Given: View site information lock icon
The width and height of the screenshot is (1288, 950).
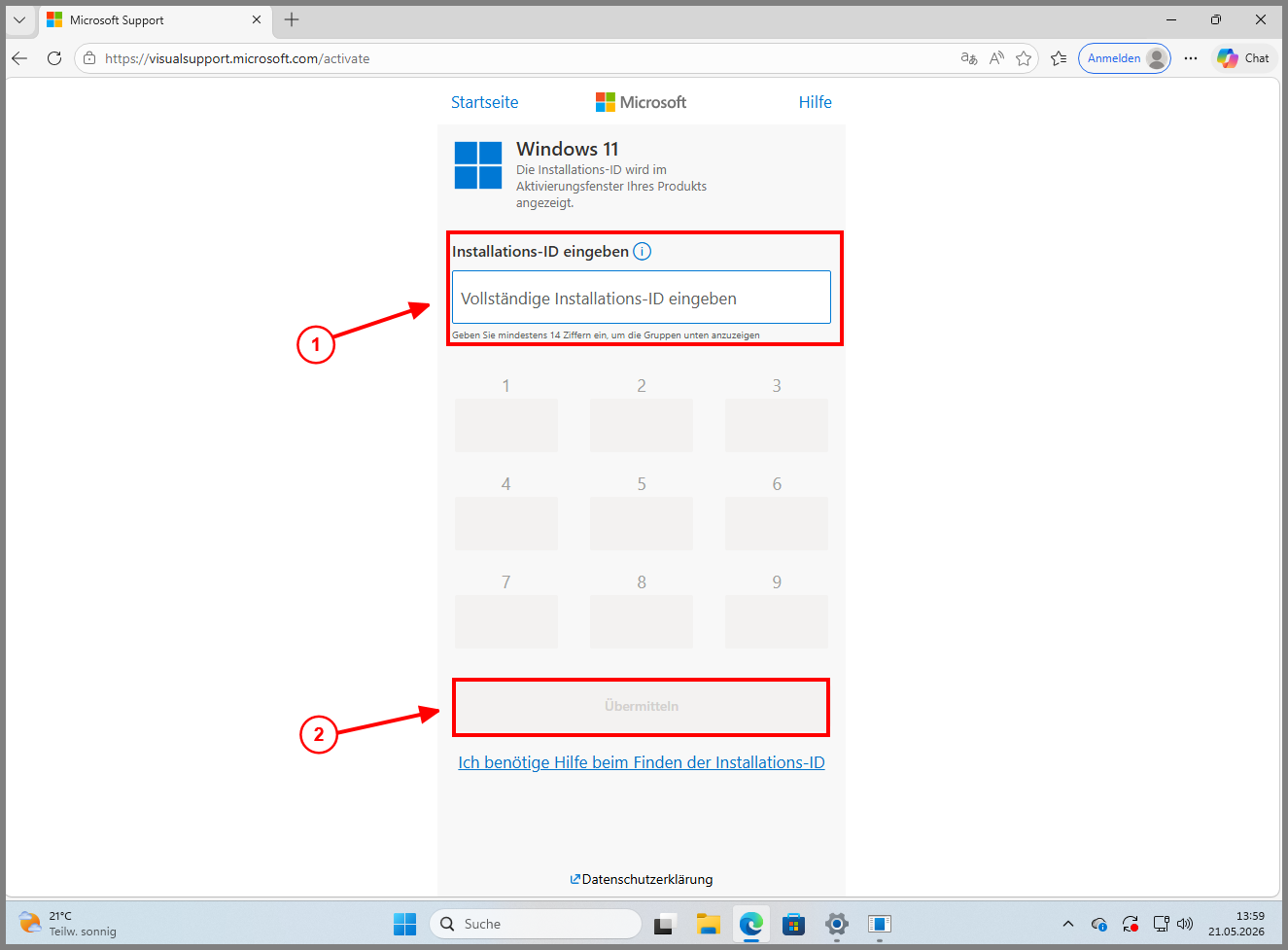Looking at the screenshot, I should pyautogui.click(x=89, y=58).
